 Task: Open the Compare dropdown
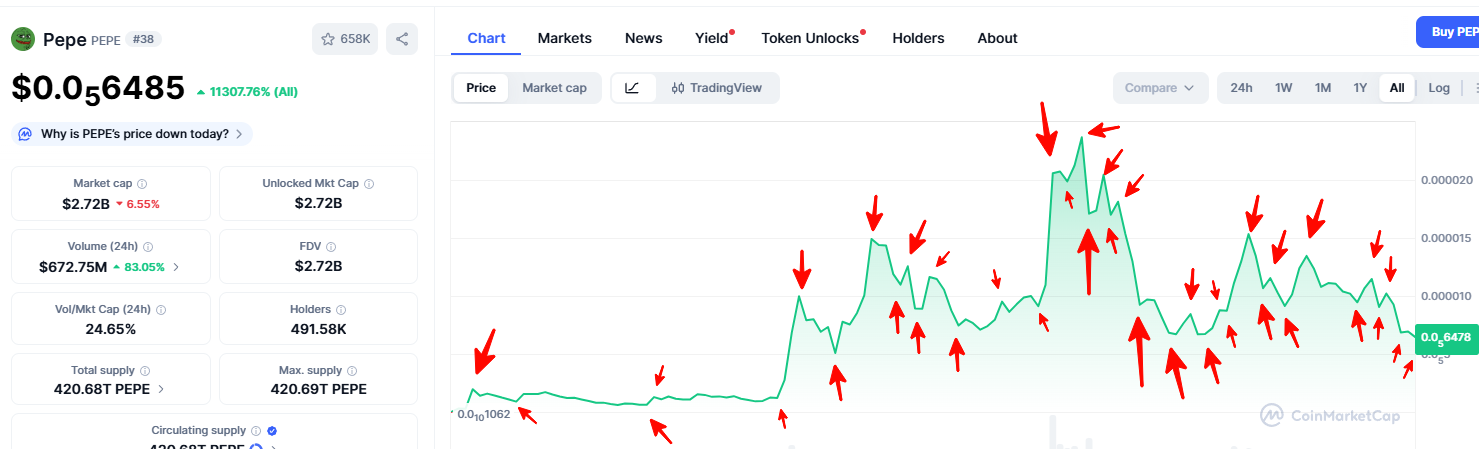[1160, 88]
